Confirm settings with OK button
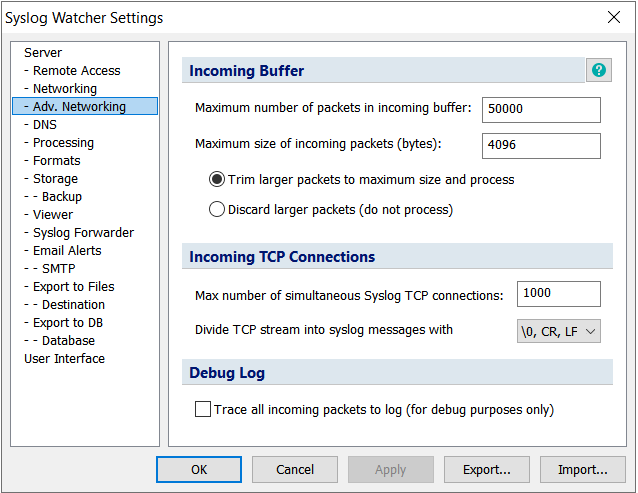The width and height of the screenshot is (638, 493). click(x=199, y=469)
